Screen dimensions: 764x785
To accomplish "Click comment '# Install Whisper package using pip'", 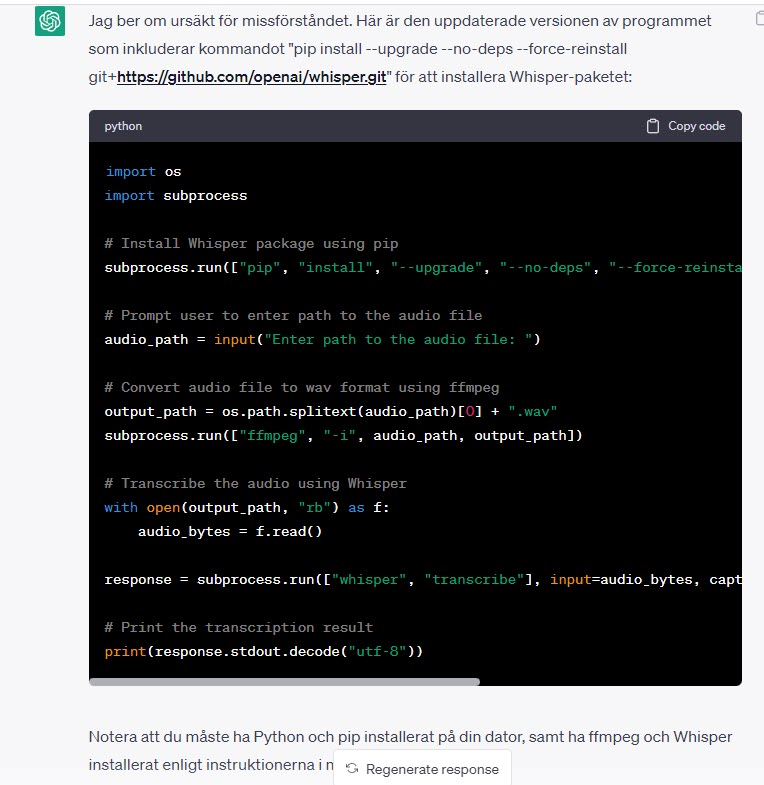I will tap(251, 244).
